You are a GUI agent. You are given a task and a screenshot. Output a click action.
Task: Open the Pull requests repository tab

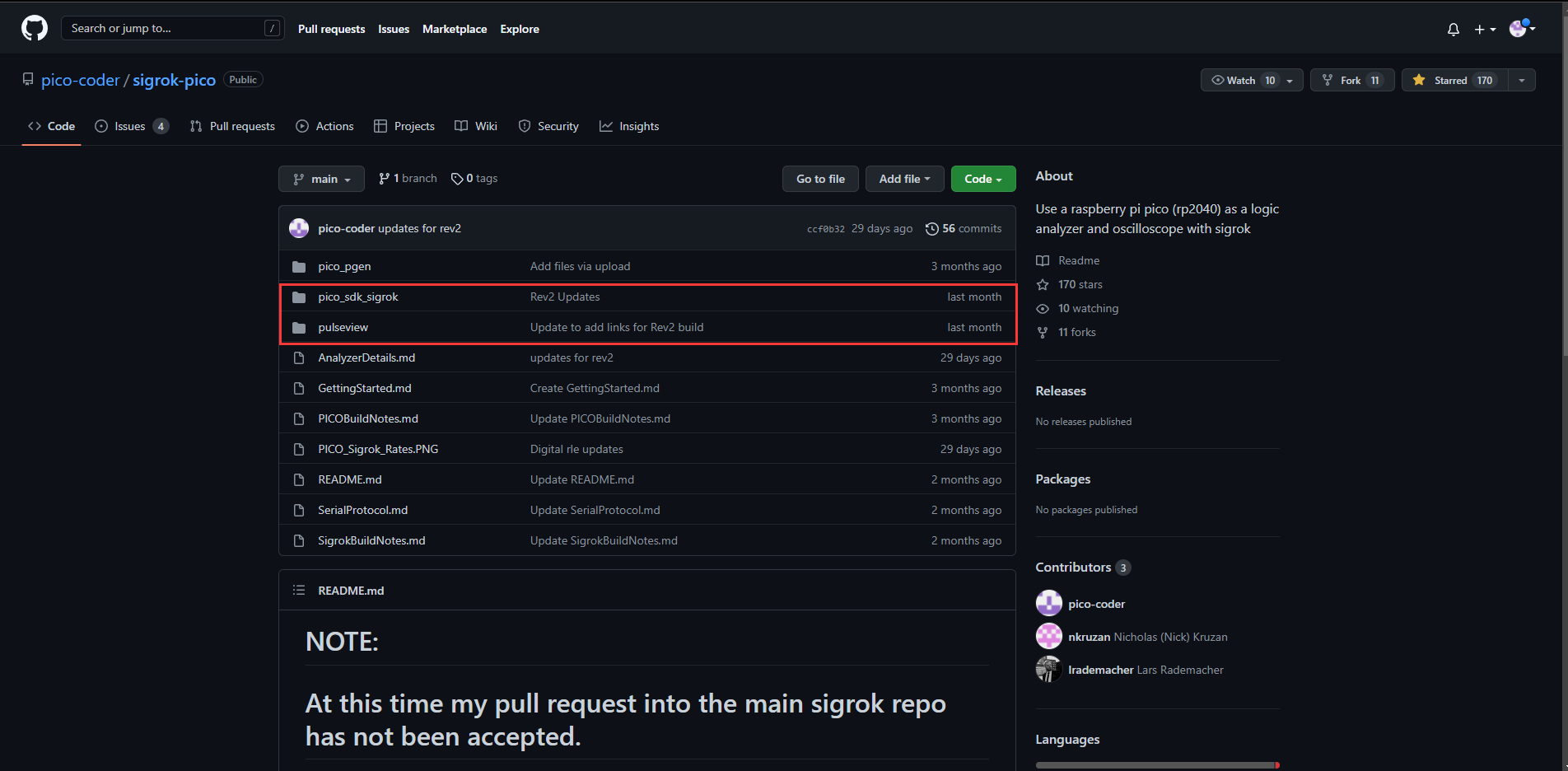click(232, 126)
